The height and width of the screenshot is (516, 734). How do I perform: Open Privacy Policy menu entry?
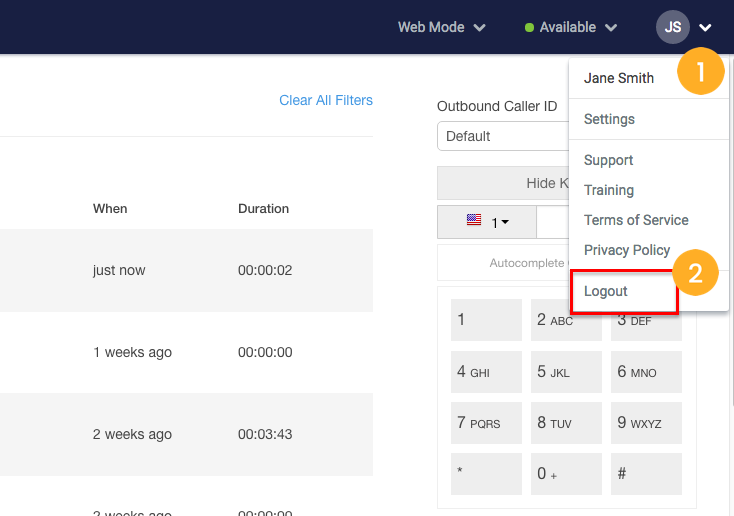click(627, 250)
